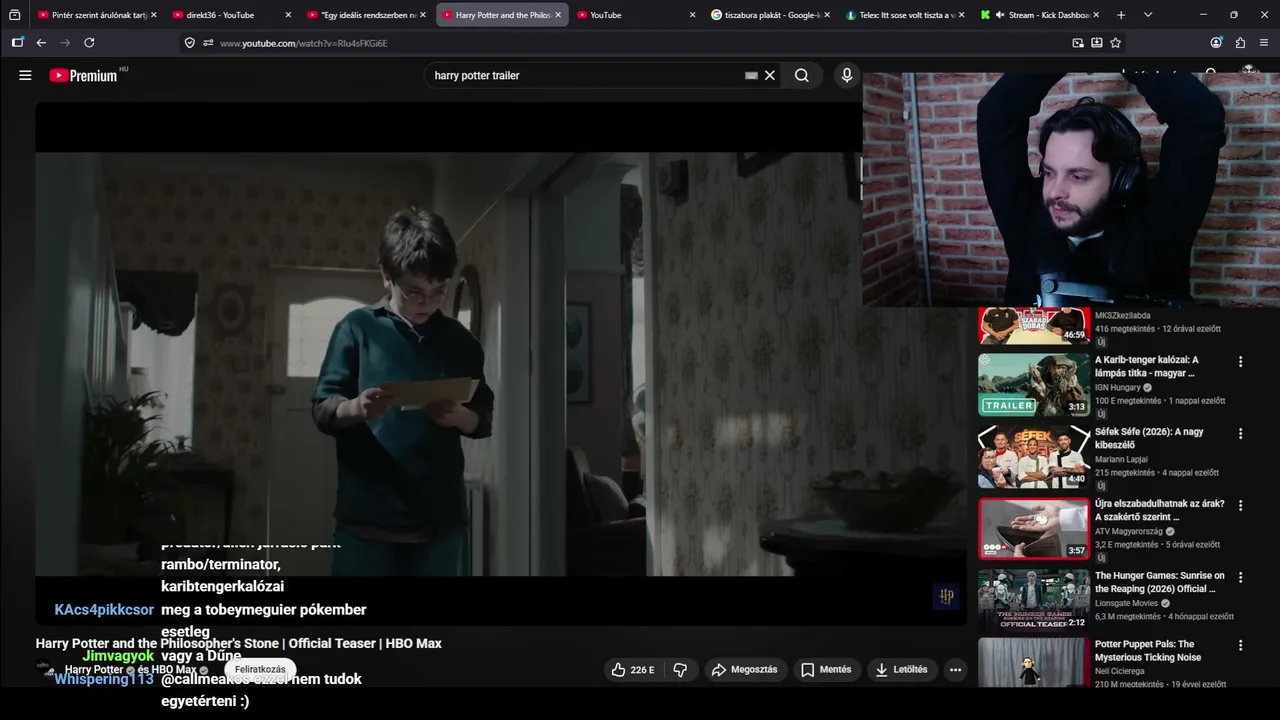
Task: Open options for Újra elszabadulhatnak az árak video
Action: click(x=1240, y=506)
